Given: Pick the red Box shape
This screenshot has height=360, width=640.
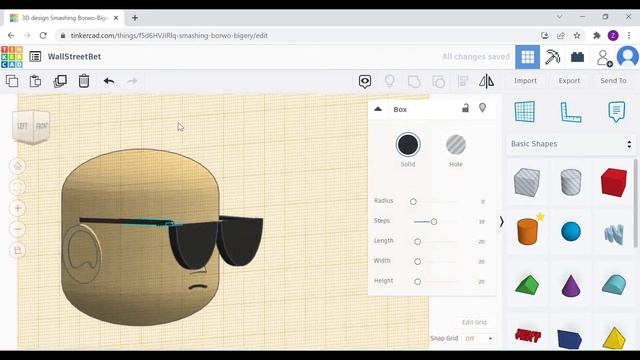Looking at the screenshot, I should coord(613,182).
